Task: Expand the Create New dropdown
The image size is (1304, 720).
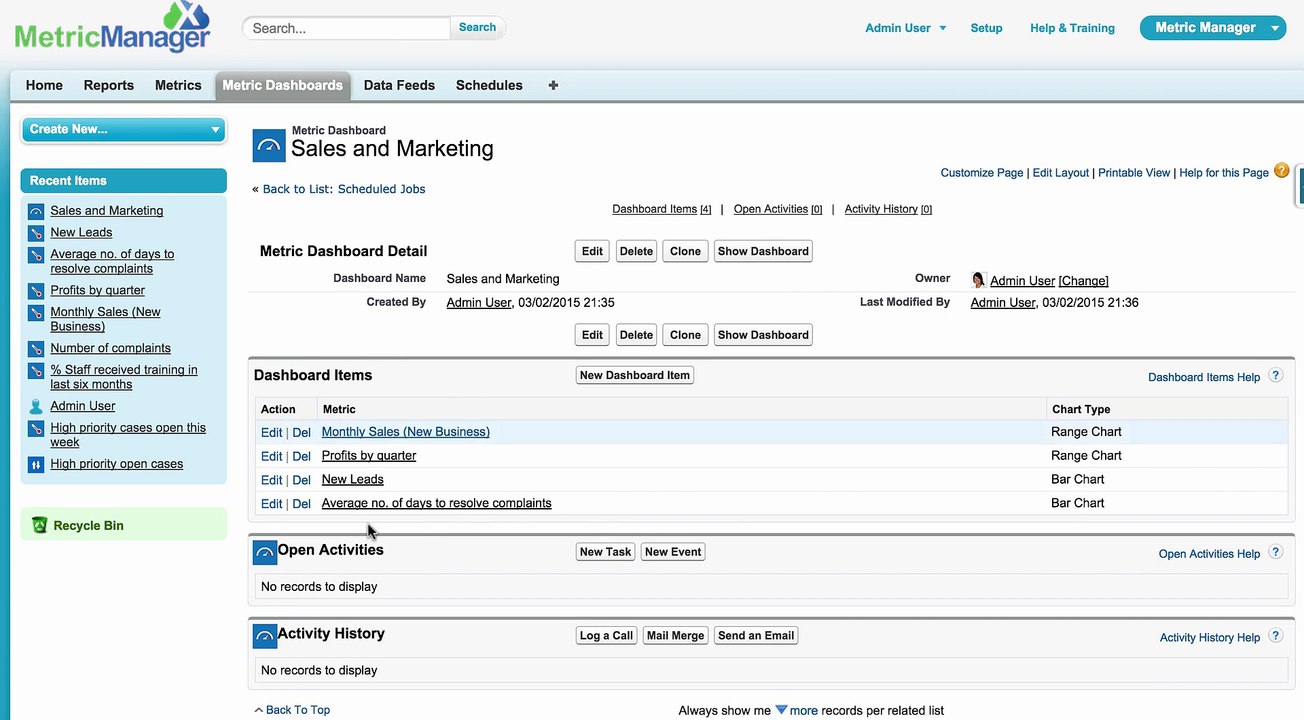Action: 124,129
